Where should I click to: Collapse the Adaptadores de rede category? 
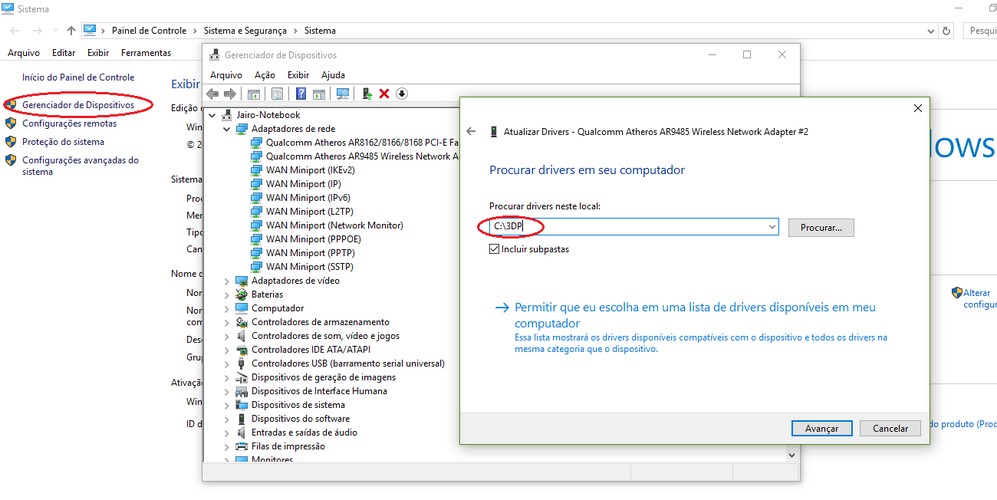(226, 128)
